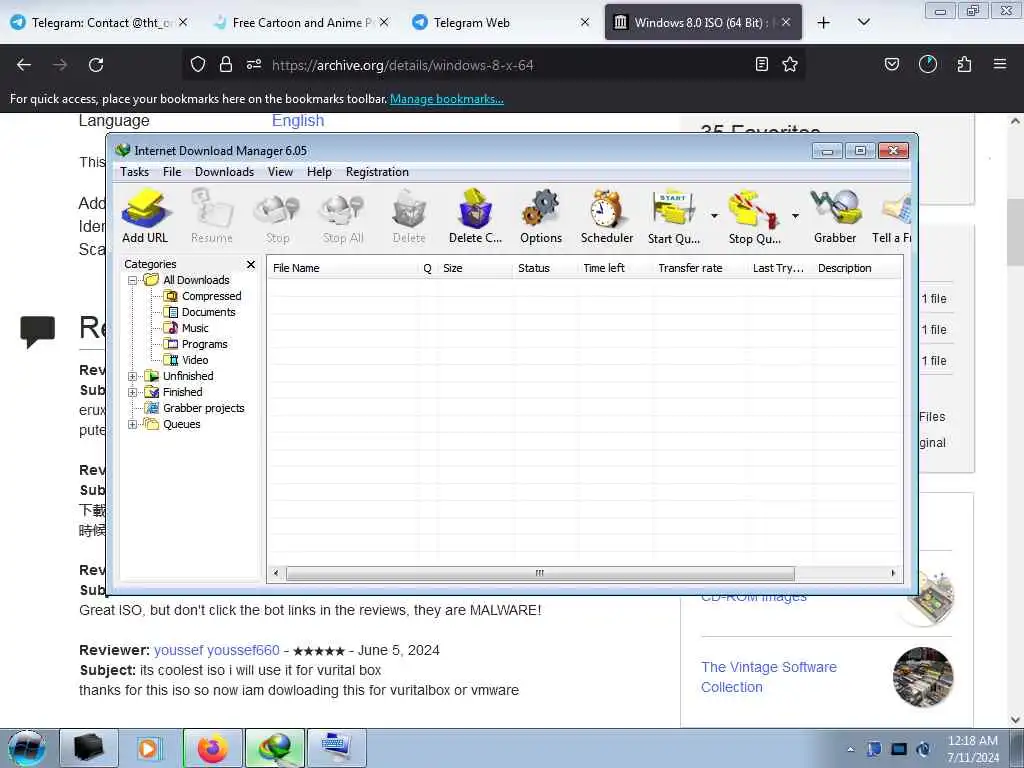Click the Stop Queue icon
The image size is (1024, 768).
pyautogui.click(x=754, y=216)
